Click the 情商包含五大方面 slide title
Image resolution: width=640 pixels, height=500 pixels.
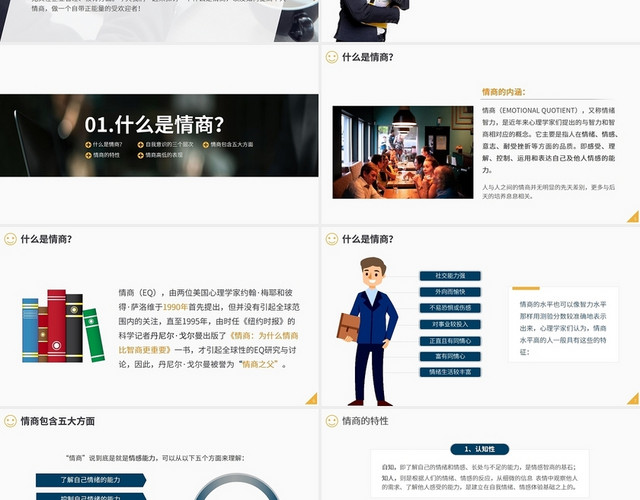pyautogui.click(x=58, y=421)
